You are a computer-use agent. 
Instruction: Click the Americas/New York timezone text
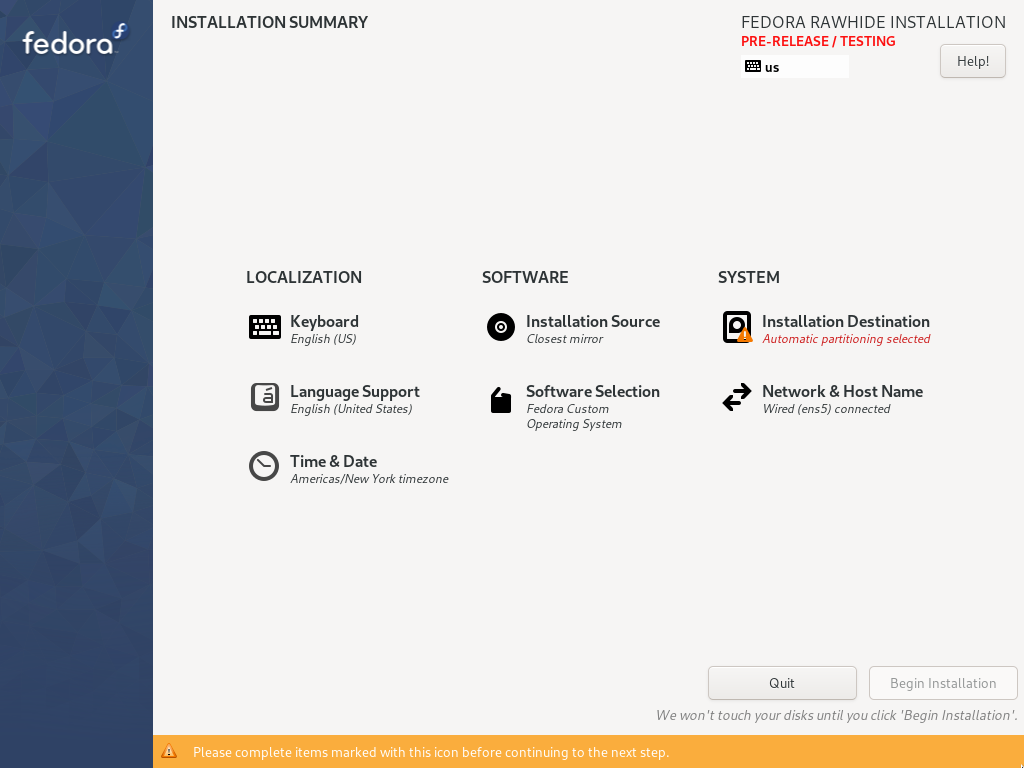click(x=369, y=479)
